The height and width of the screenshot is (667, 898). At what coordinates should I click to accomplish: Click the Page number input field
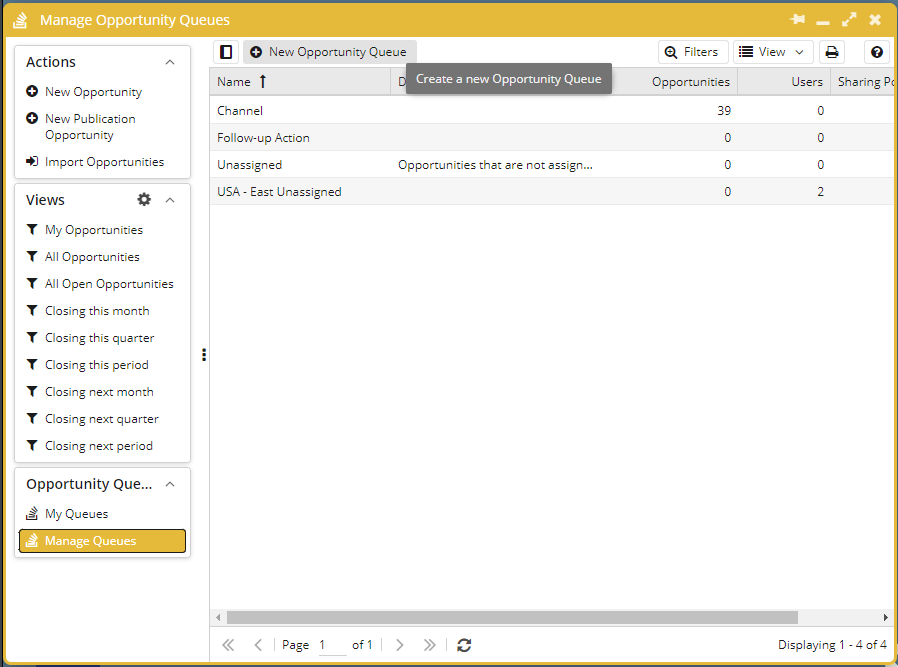331,644
